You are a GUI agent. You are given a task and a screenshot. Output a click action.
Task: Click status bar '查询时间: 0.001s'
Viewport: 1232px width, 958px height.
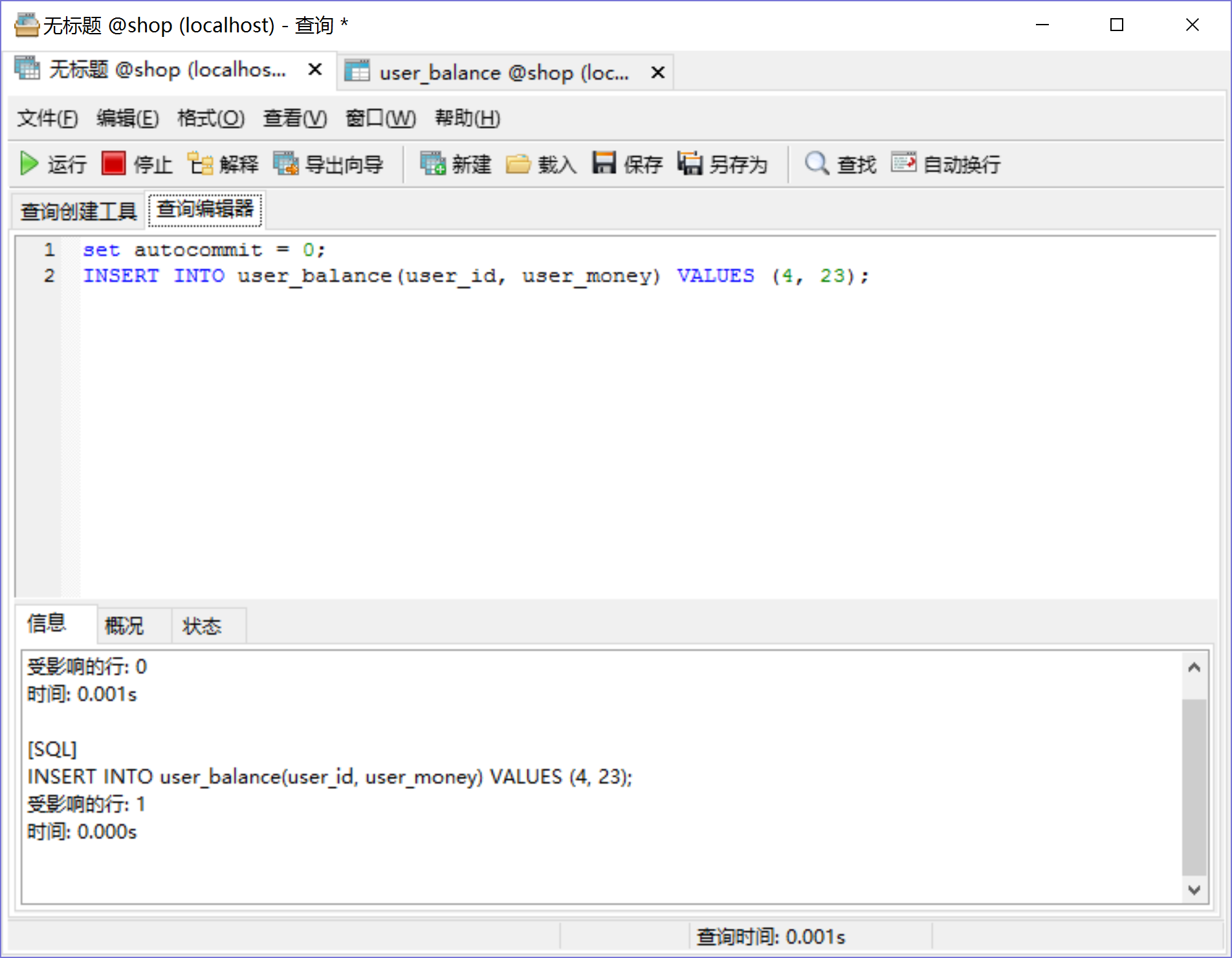coord(771,937)
